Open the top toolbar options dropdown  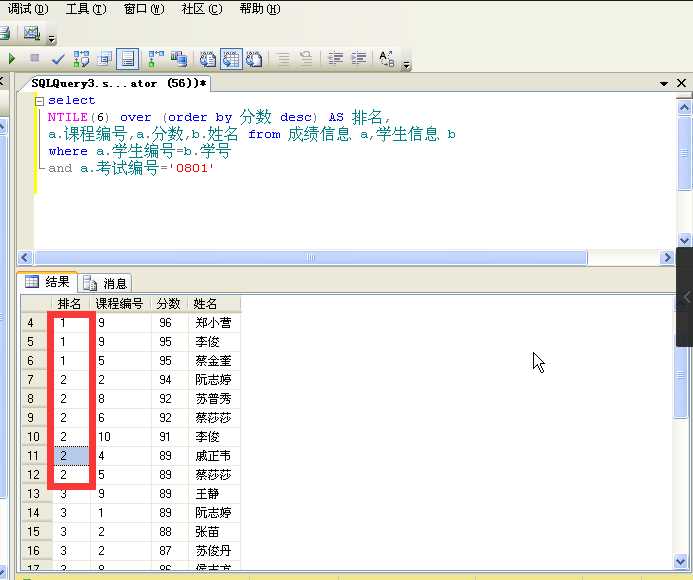pyautogui.click(x=52, y=40)
